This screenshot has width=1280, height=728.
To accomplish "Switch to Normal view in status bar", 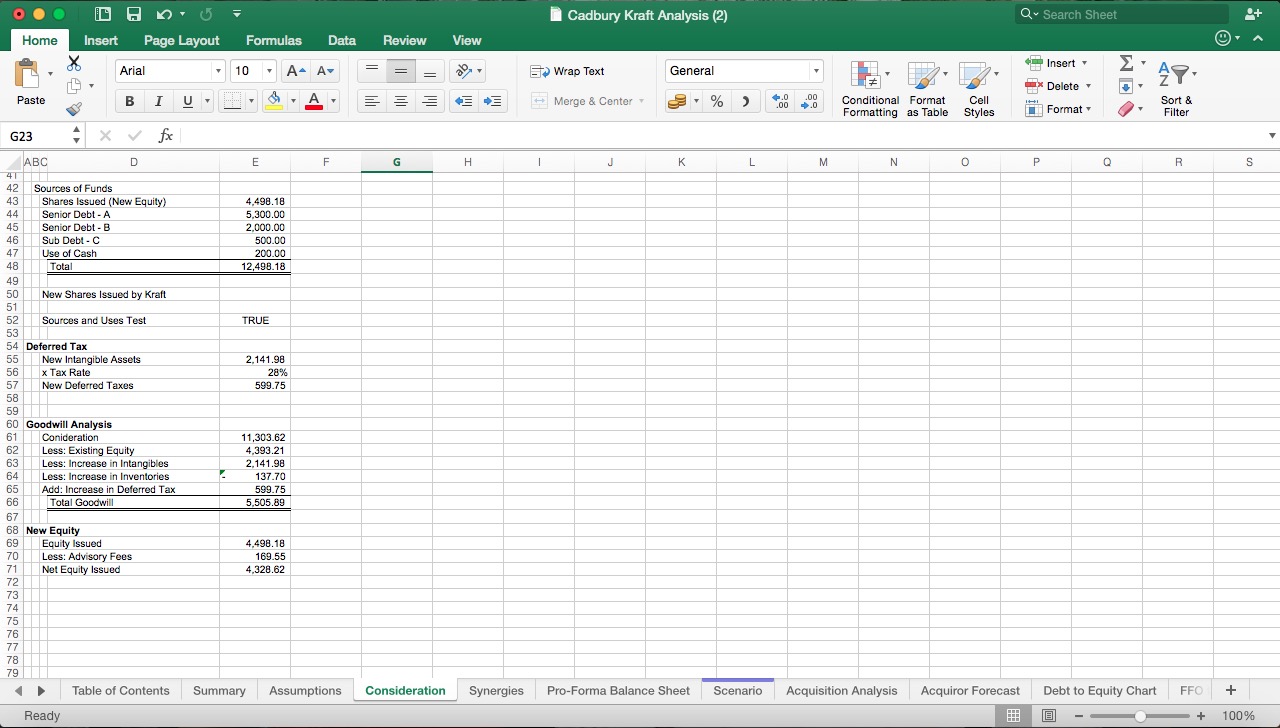I will tap(1013, 716).
